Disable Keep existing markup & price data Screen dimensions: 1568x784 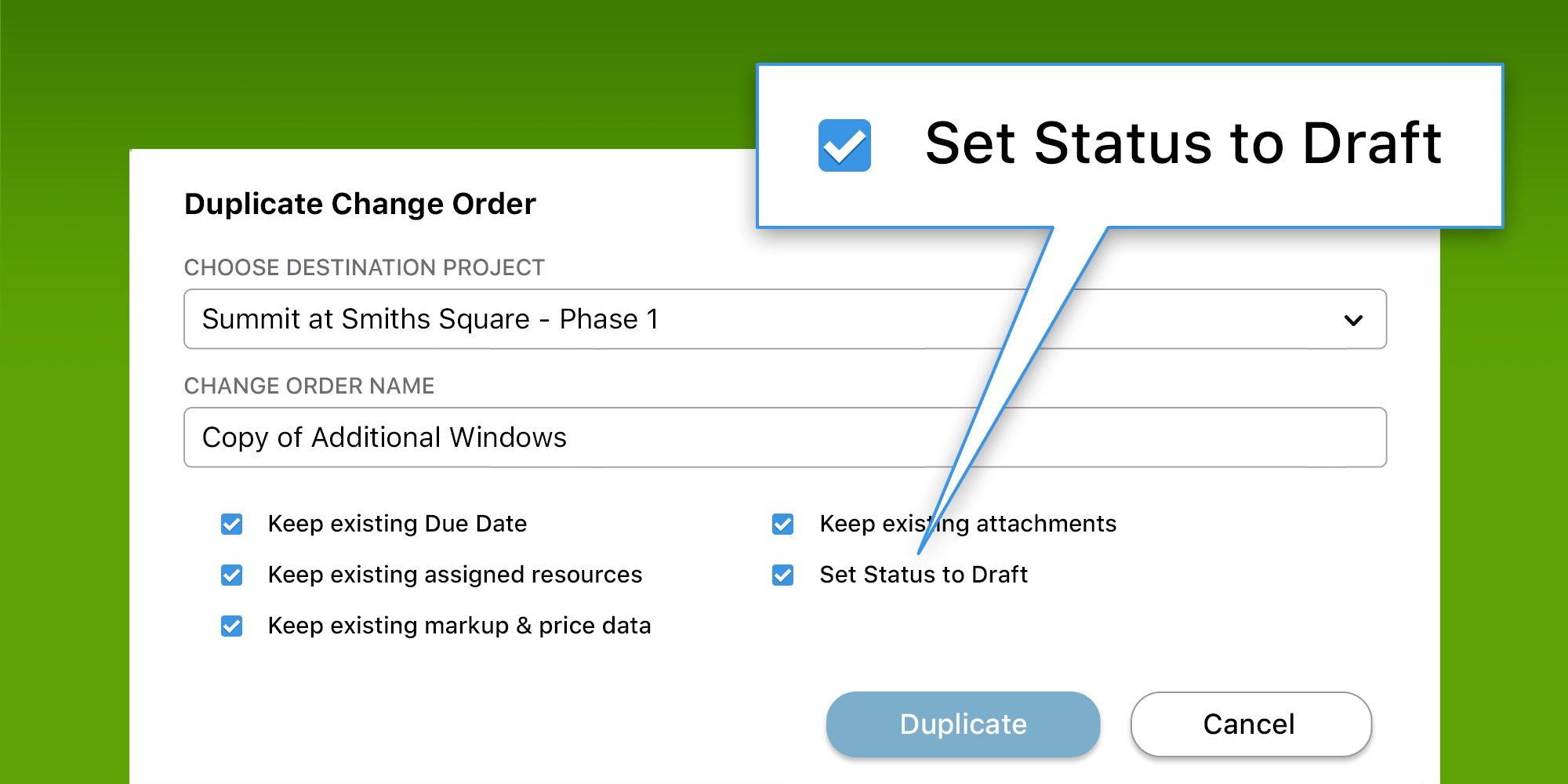231,626
